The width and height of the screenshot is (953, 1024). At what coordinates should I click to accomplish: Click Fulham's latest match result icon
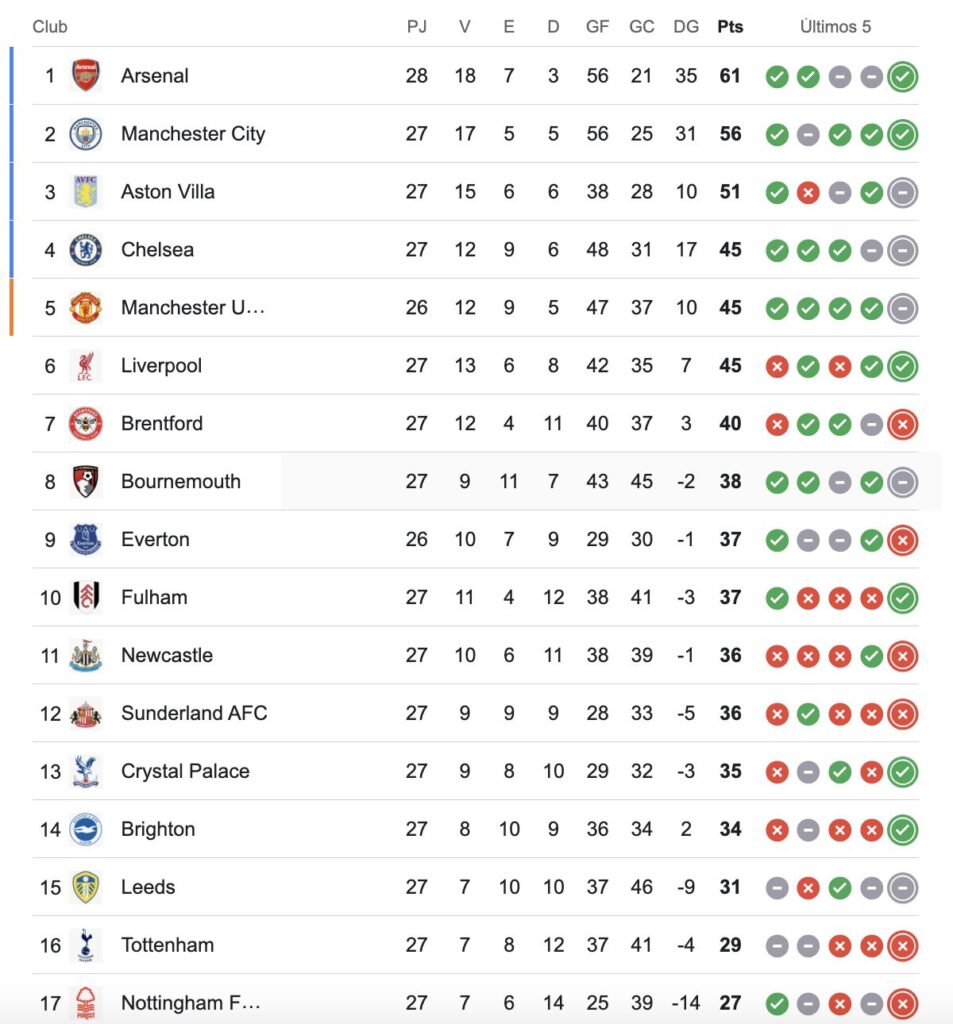click(x=902, y=599)
